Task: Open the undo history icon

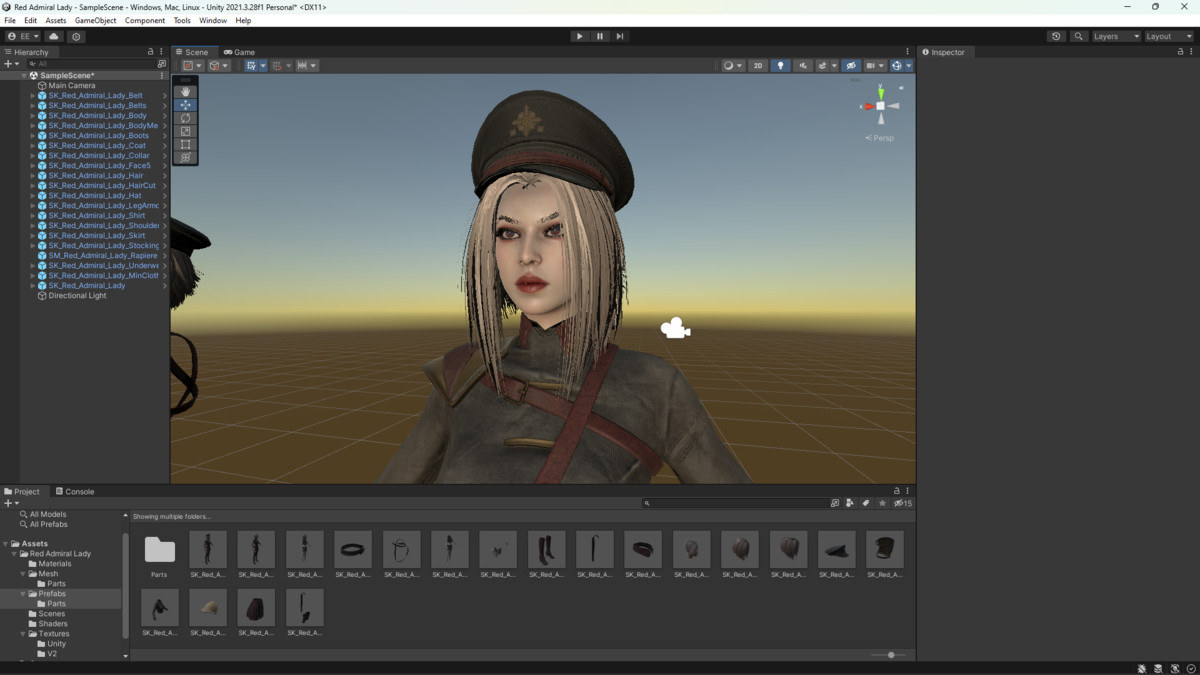Action: tap(1056, 36)
